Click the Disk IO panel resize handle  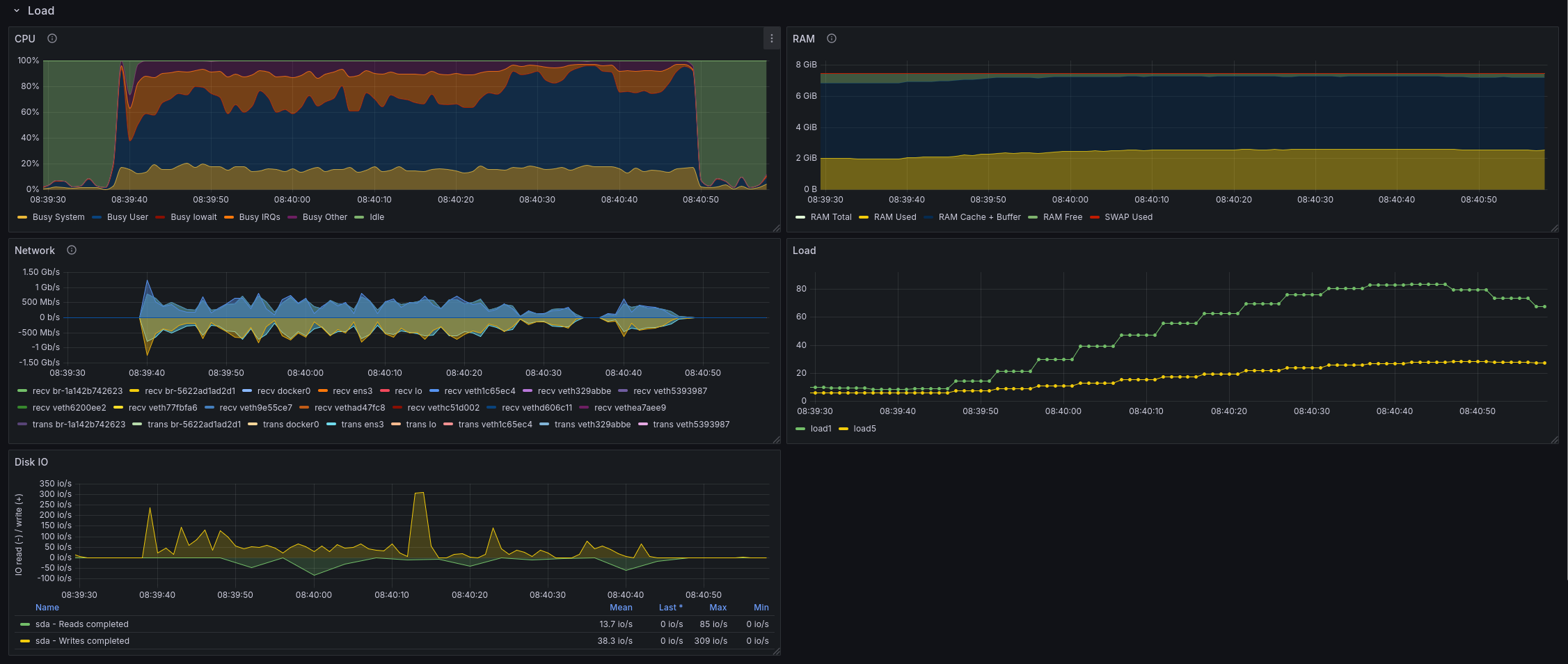pos(777,651)
